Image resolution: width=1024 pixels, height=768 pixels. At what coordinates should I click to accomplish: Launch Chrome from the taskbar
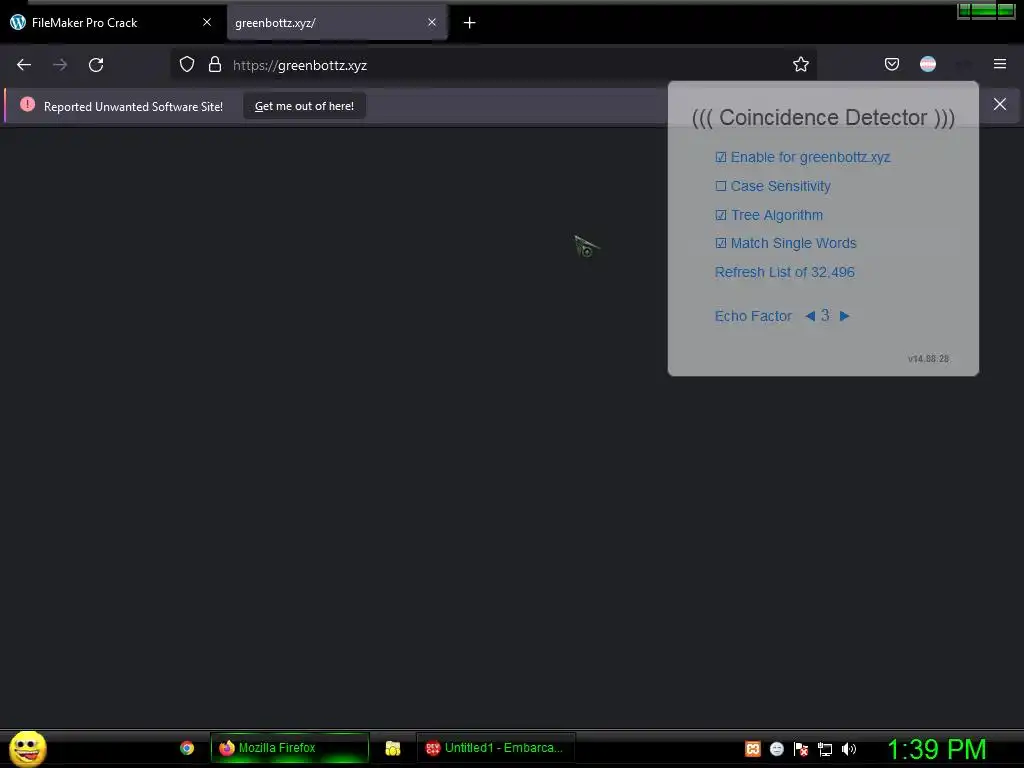[x=187, y=748]
